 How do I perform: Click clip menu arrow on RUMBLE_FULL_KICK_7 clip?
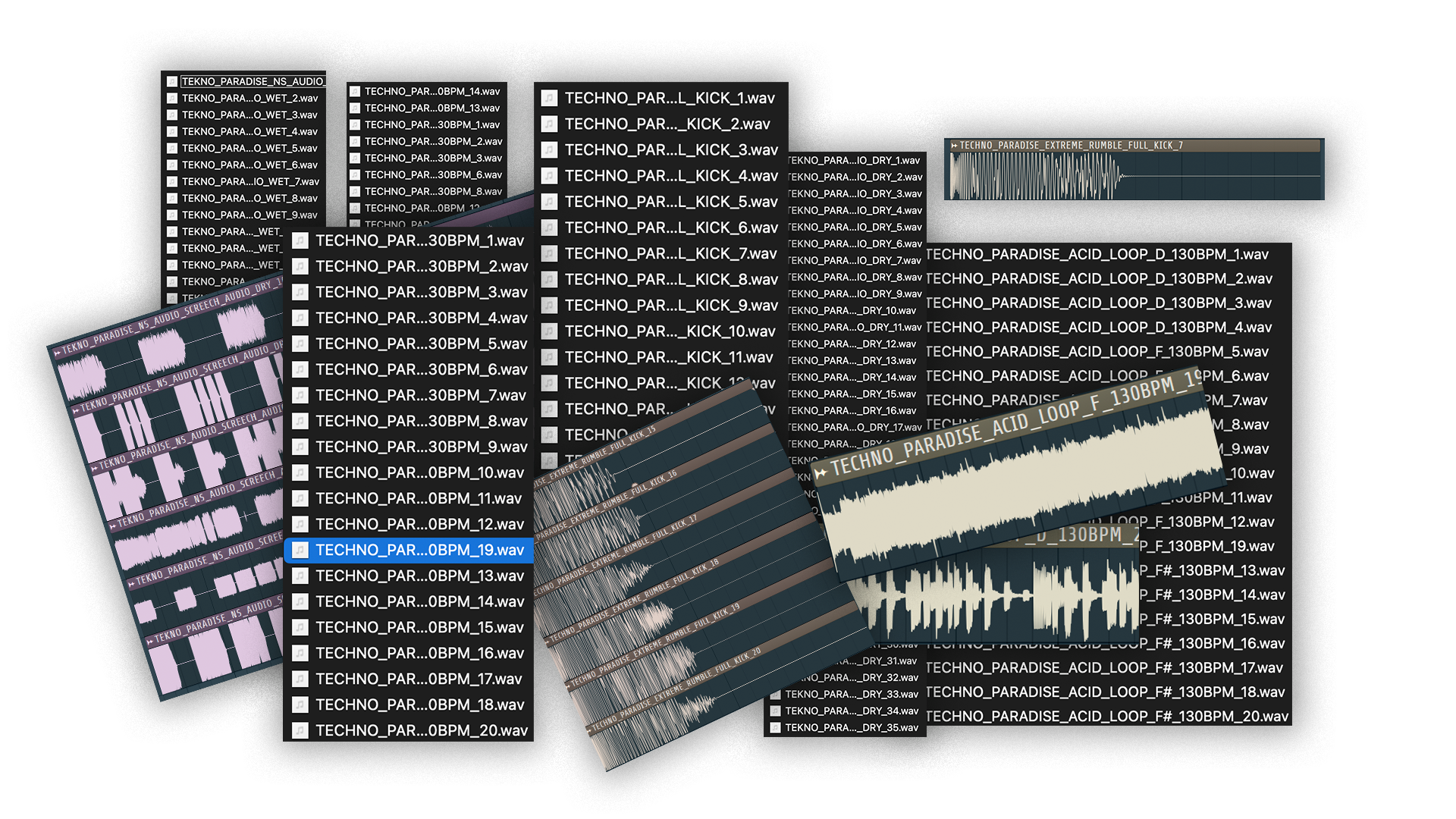[x=954, y=146]
